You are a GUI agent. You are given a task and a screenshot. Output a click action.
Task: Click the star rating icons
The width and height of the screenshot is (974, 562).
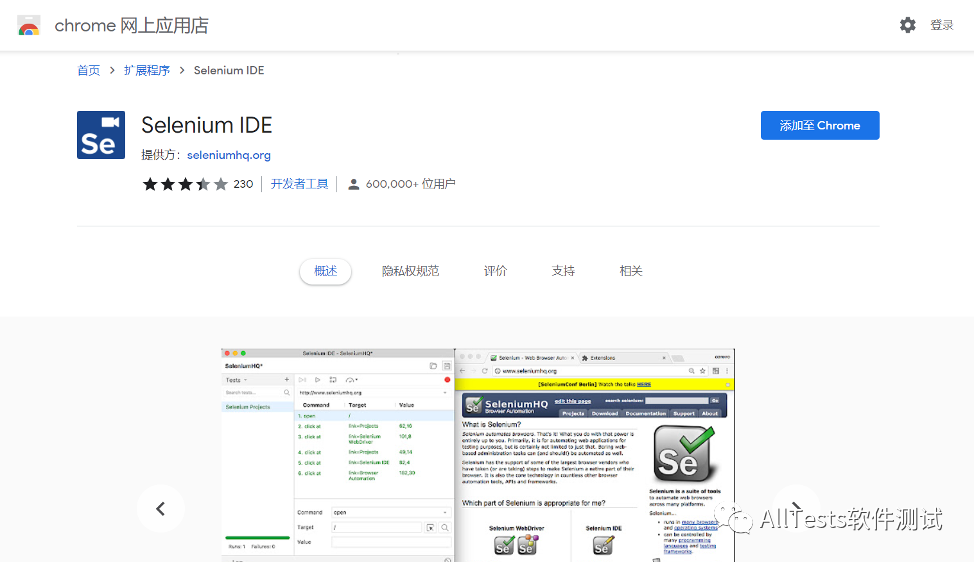click(185, 184)
